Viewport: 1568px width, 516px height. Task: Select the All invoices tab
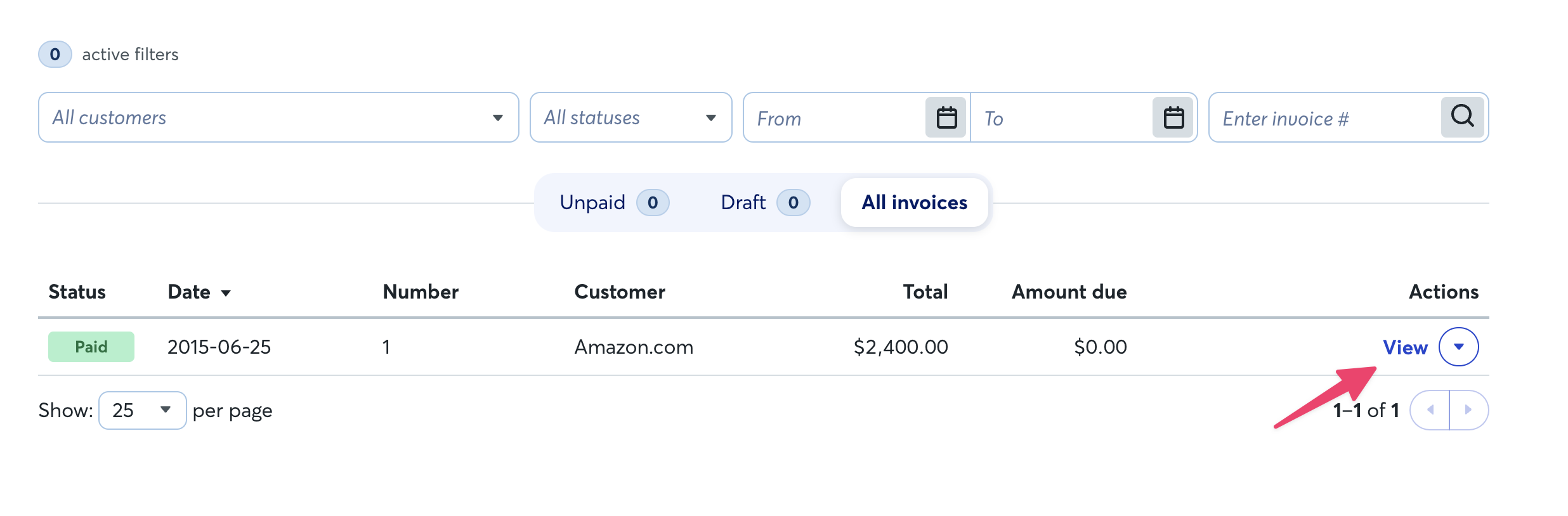pos(914,202)
